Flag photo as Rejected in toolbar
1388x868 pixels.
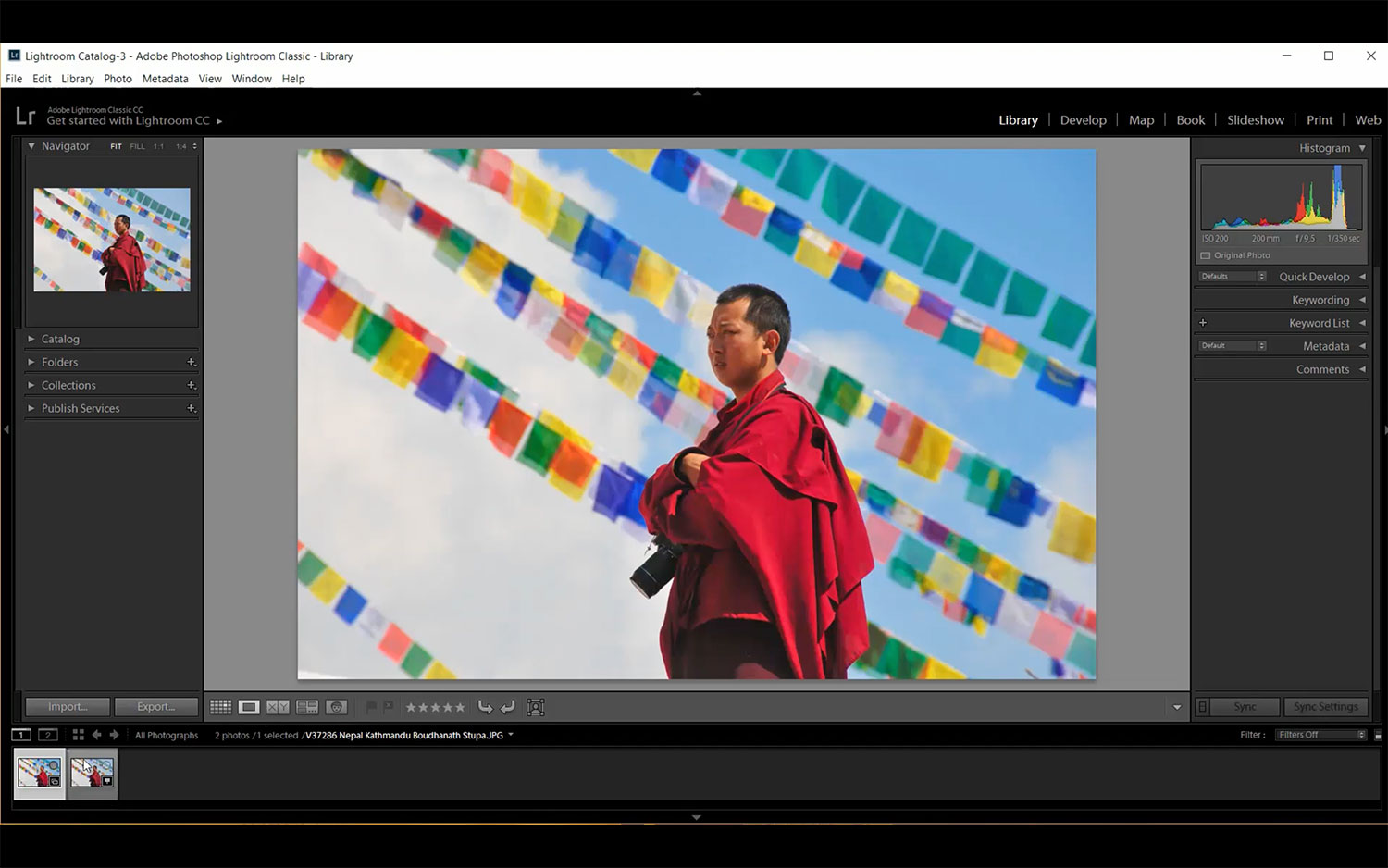389,707
